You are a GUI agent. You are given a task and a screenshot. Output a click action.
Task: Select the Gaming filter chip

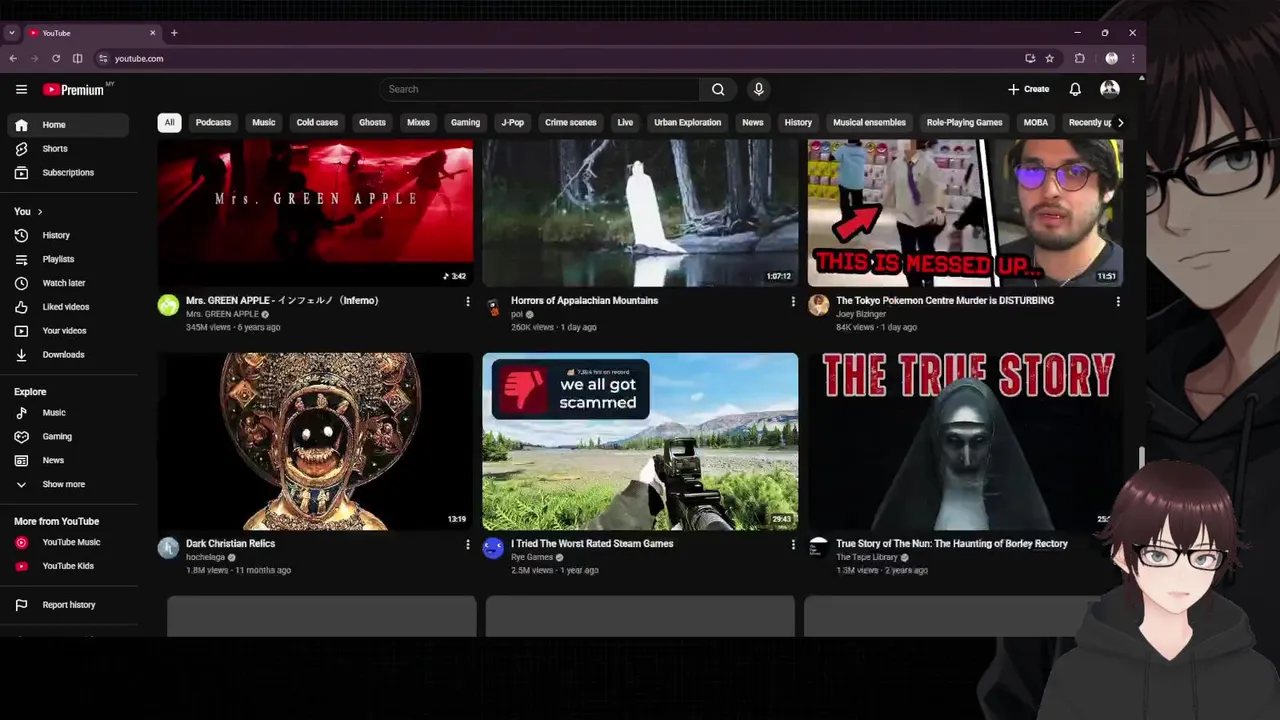(465, 123)
